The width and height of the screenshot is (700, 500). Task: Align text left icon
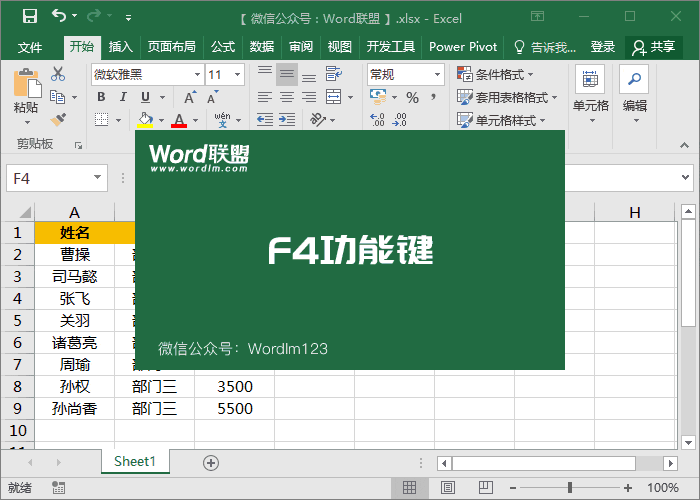[265, 97]
